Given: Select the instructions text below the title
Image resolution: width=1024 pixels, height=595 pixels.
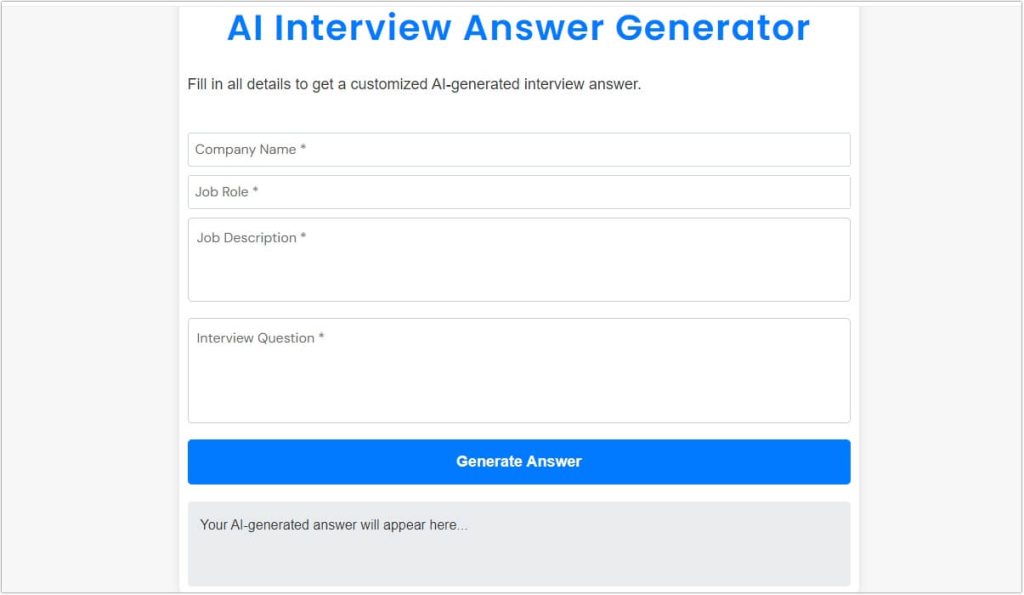Looking at the screenshot, I should 417,84.
